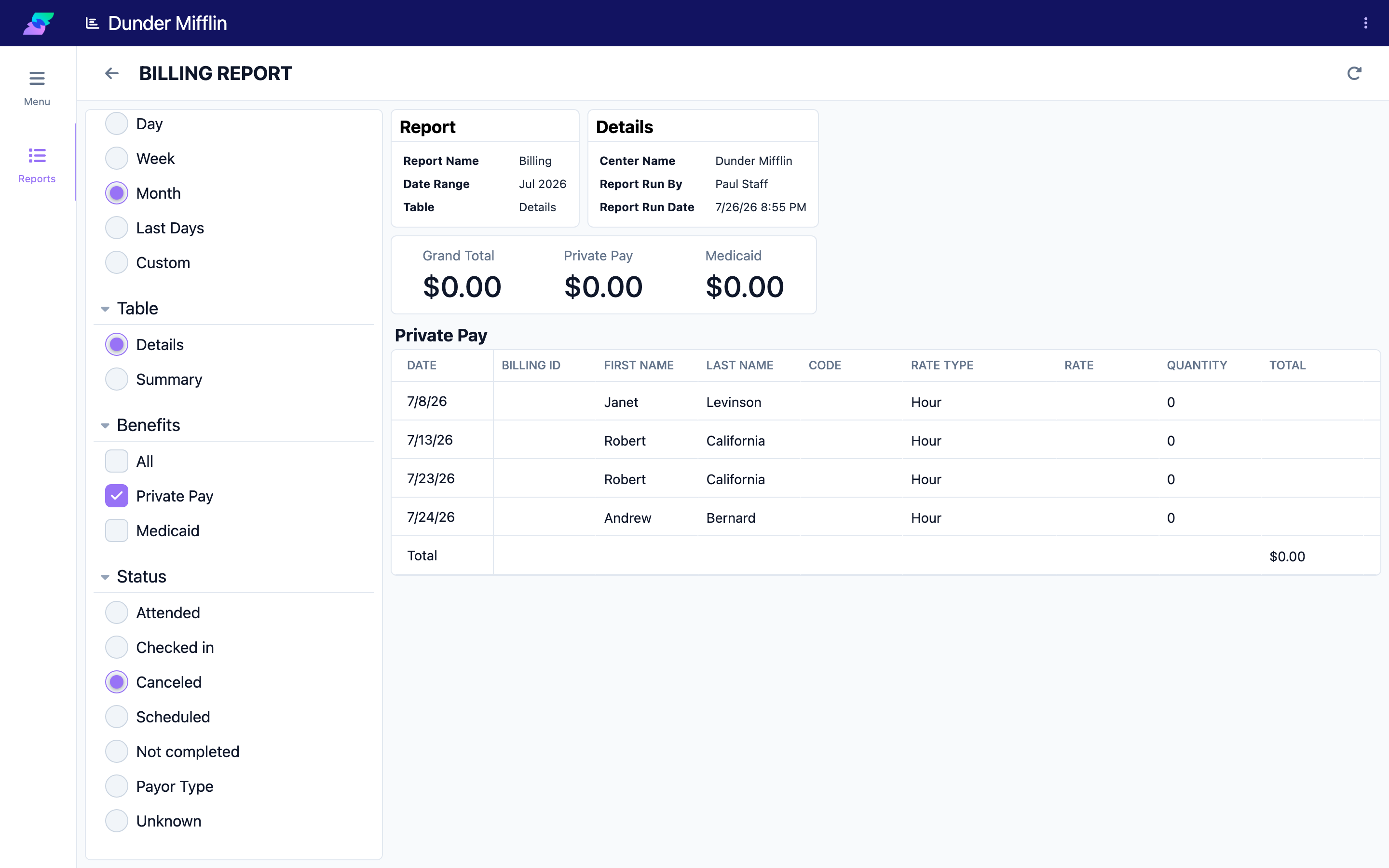The image size is (1389, 868).
Task: Click the LAST NAME column header
Action: 739,365
